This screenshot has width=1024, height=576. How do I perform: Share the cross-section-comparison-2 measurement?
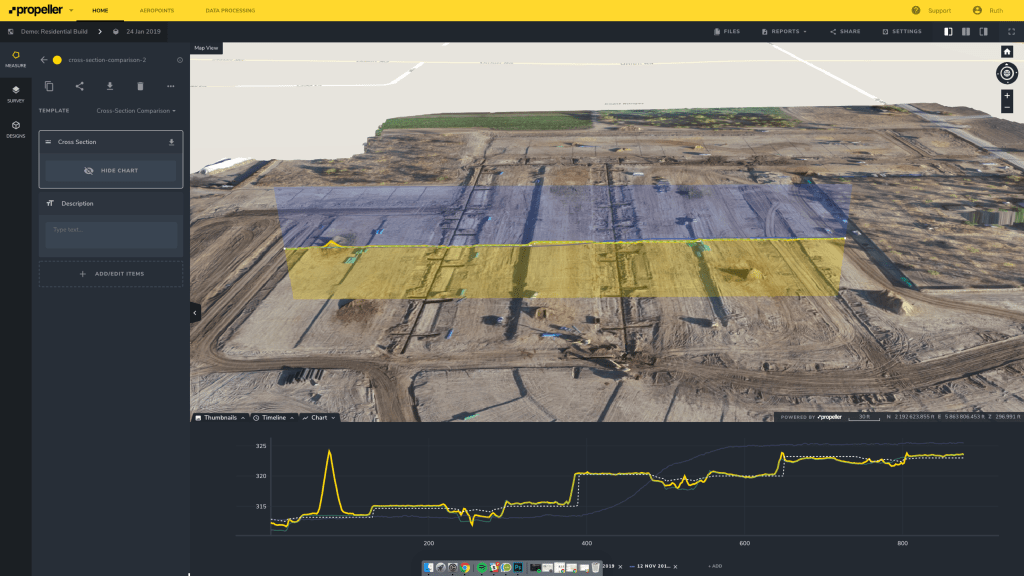point(81,85)
